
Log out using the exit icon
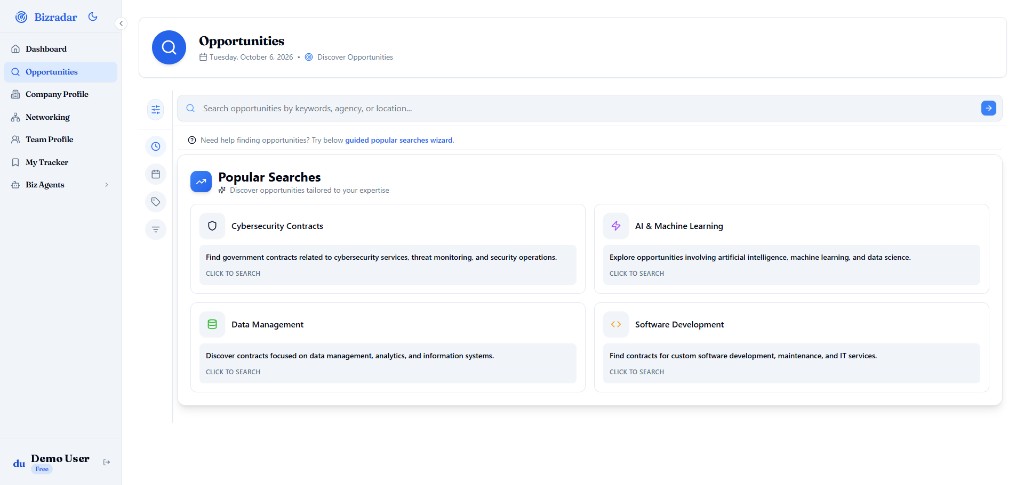pos(106,462)
